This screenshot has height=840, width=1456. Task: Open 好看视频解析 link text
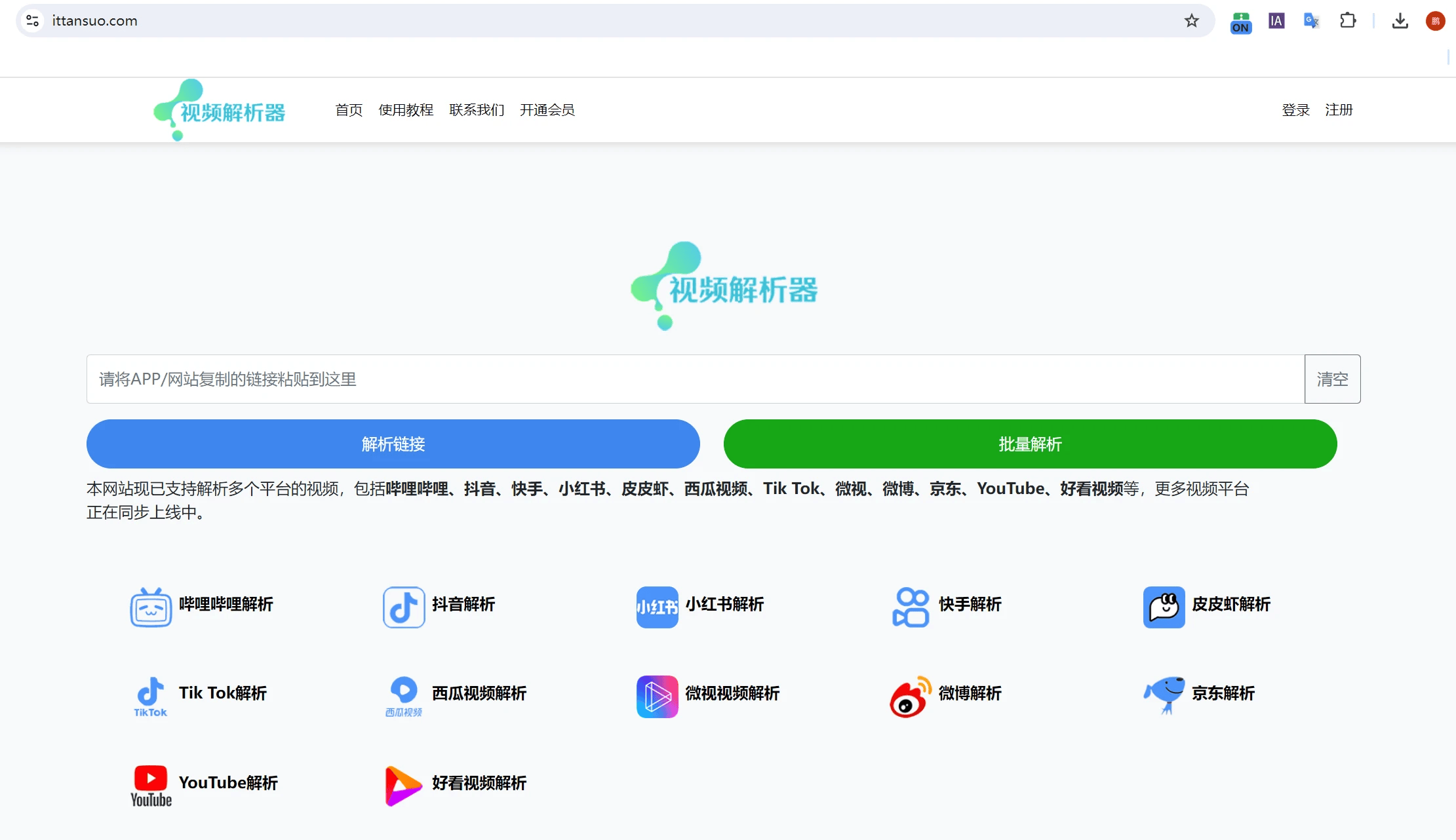[x=479, y=783]
